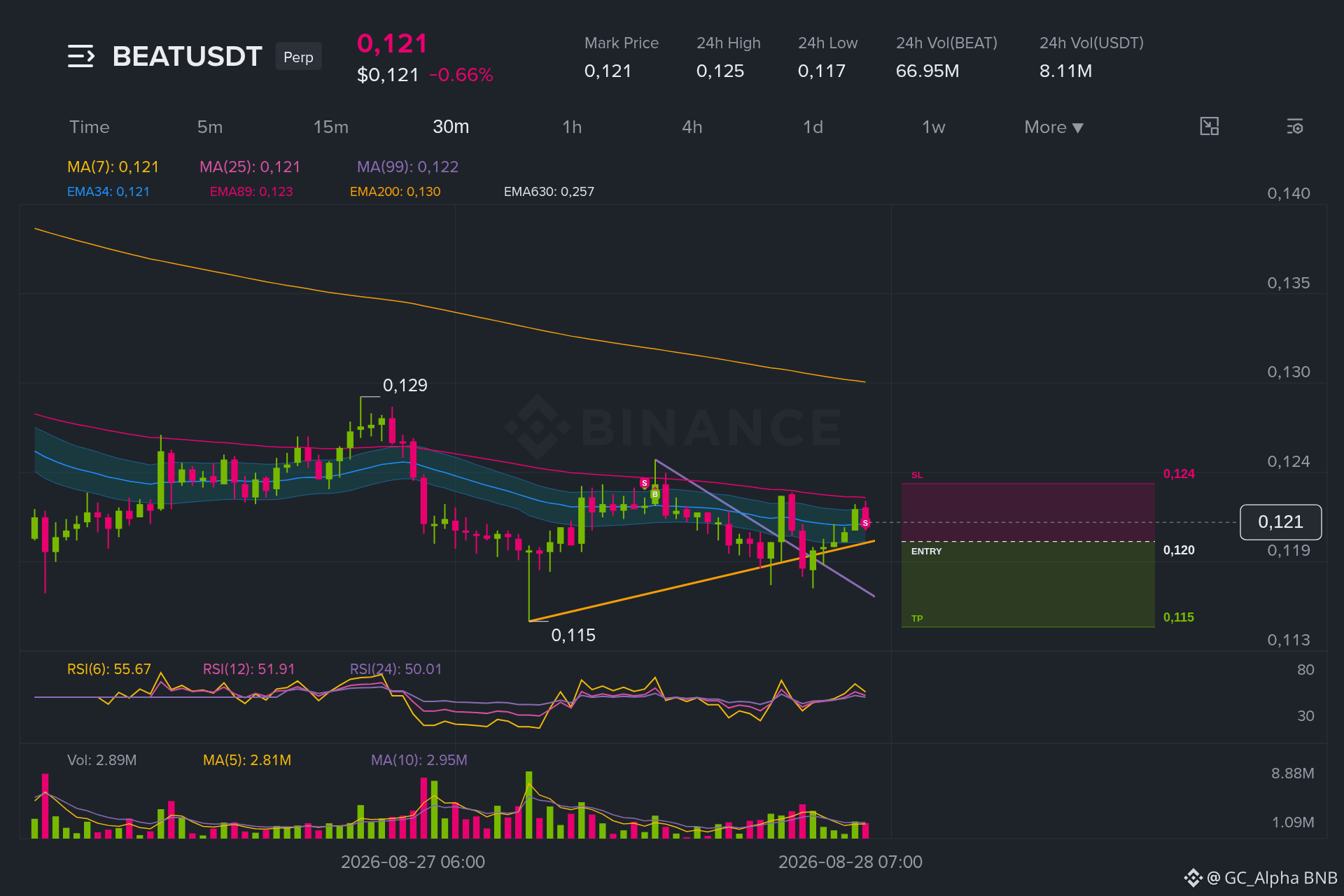Click the RSI(24): 50.01 label
The width and height of the screenshot is (1344, 896).
point(395,669)
